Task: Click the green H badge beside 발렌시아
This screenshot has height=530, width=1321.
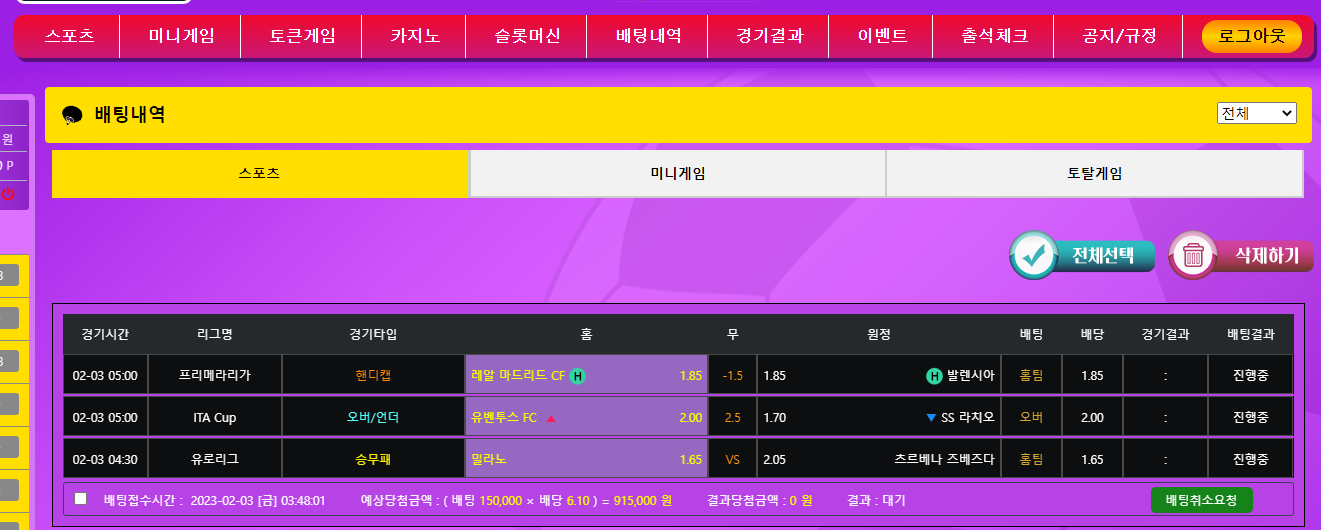Action: coord(934,376)
